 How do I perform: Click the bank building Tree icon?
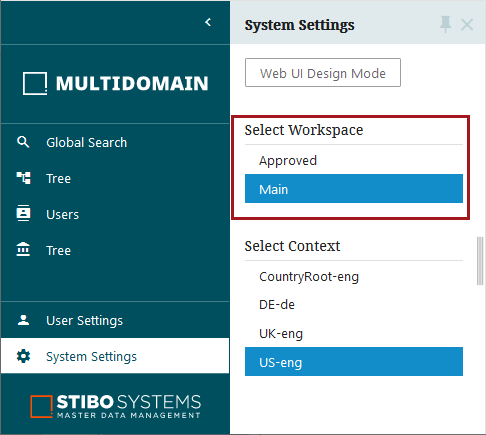pyautogui.click(x=23, y=249)
